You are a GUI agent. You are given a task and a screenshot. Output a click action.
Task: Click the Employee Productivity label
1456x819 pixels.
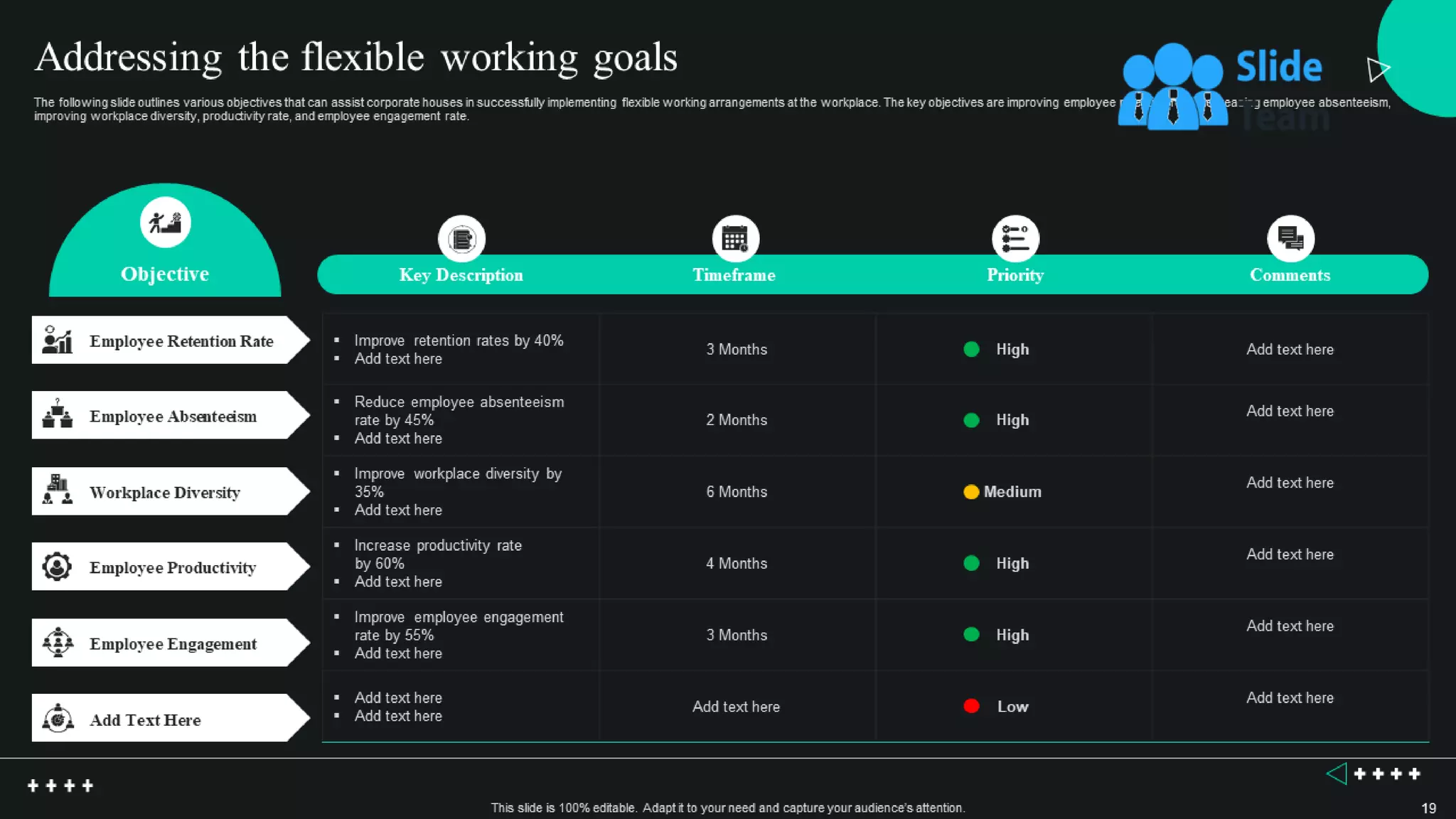tap(173, 568)
